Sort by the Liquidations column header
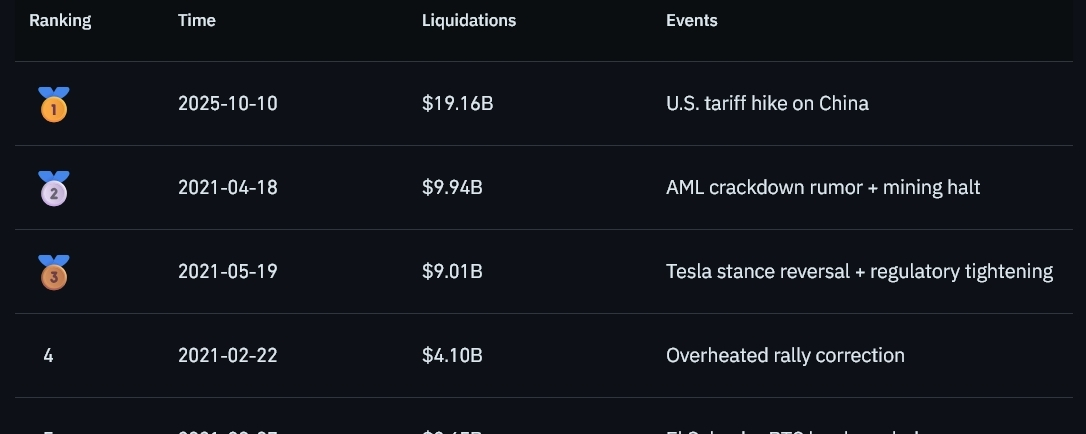 click(x=469, y=21)
